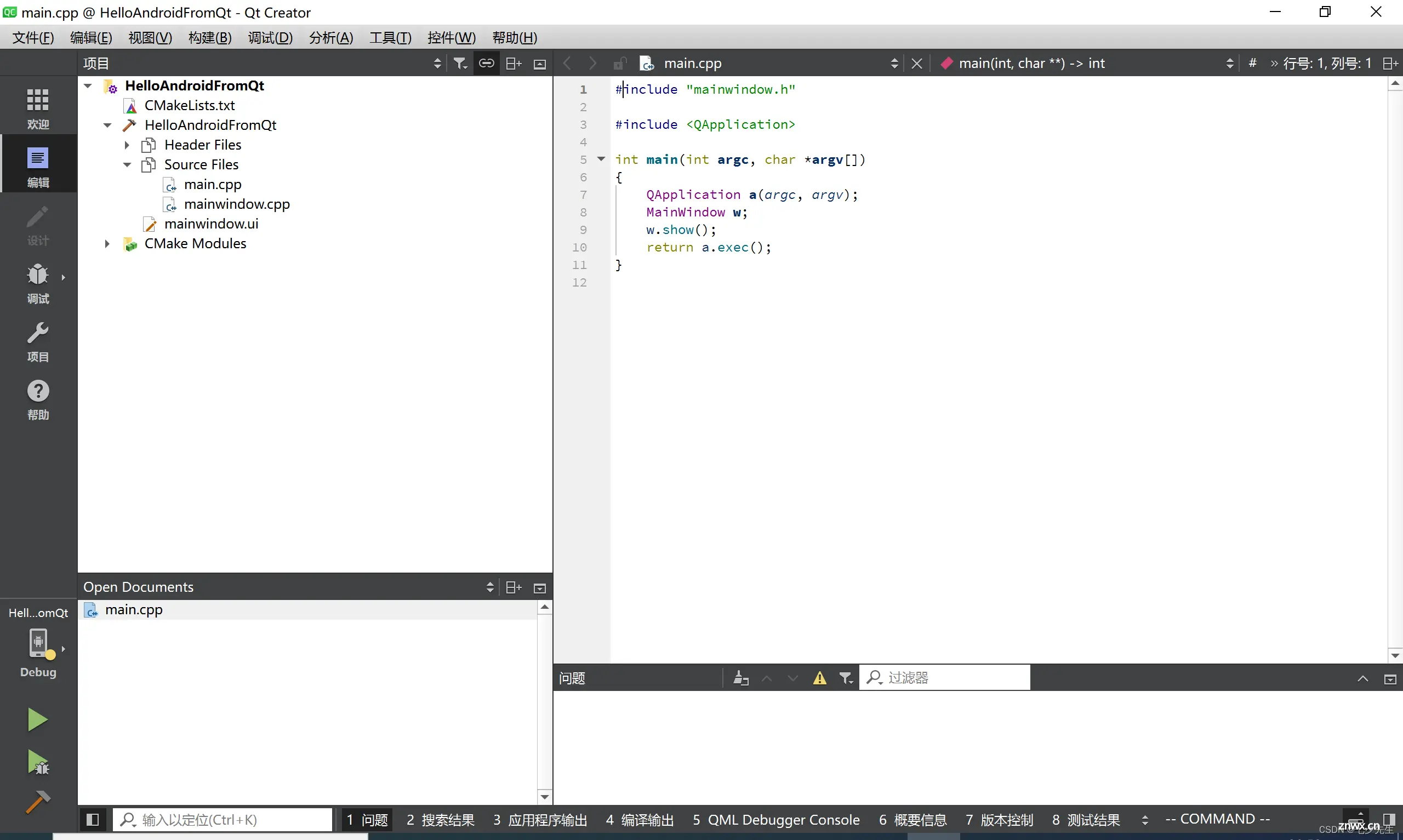
Task: Click the line and column indicator
Action: point(1327,64)
